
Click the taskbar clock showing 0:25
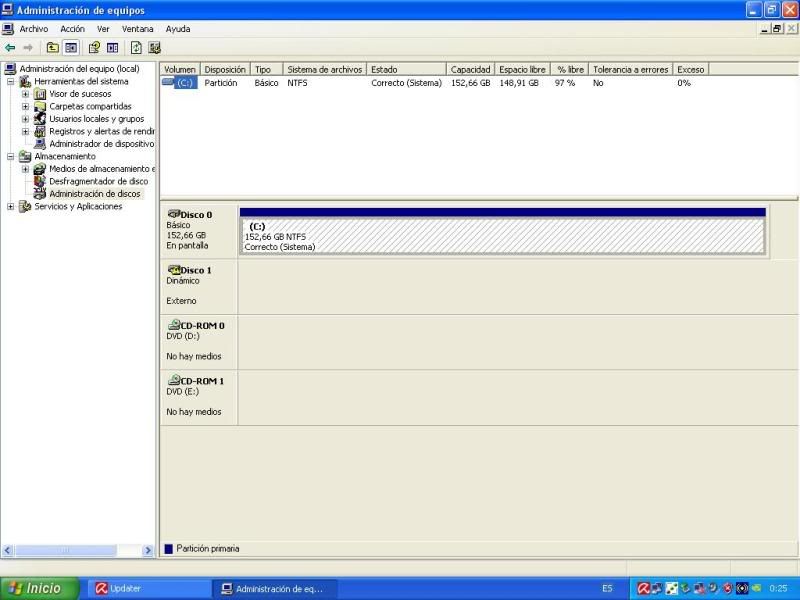click(778, 589)
